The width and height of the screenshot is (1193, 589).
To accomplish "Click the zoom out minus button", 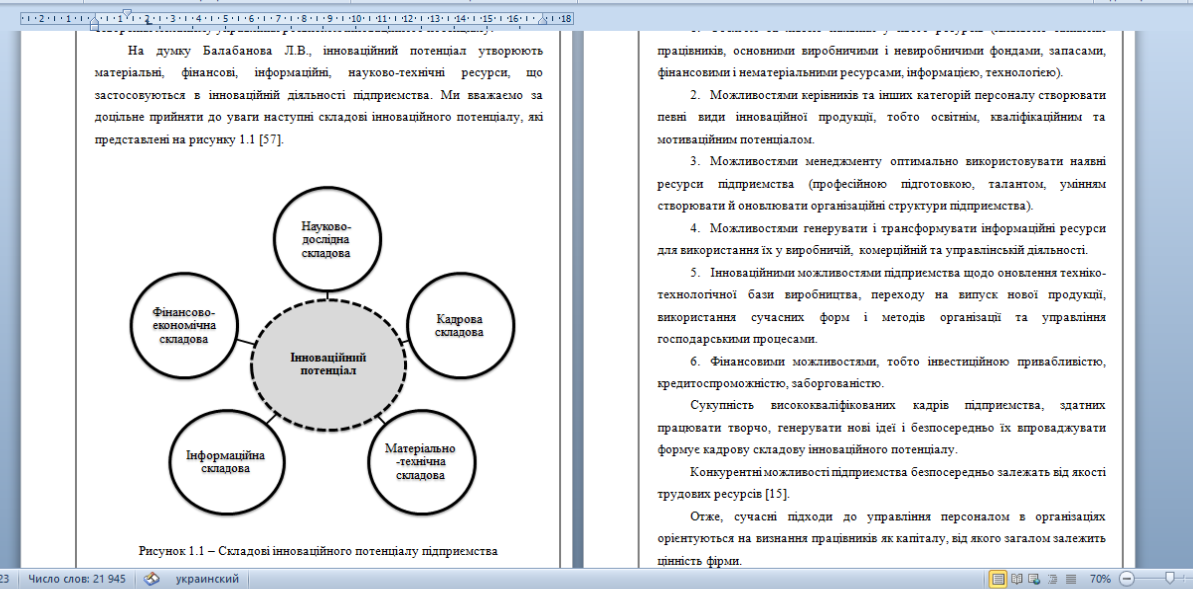I will tap(1128, 579).
